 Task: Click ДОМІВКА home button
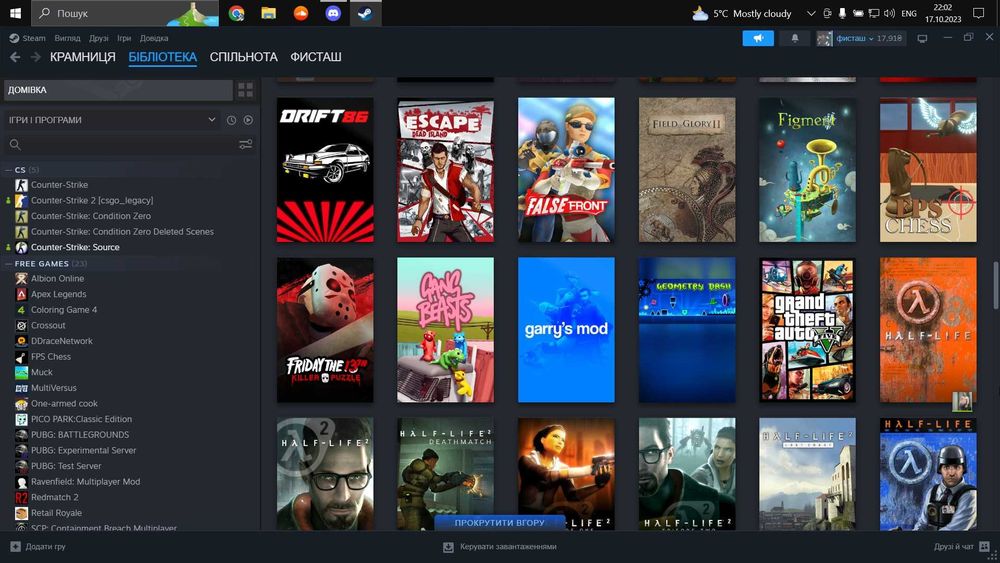coord(119,90)
